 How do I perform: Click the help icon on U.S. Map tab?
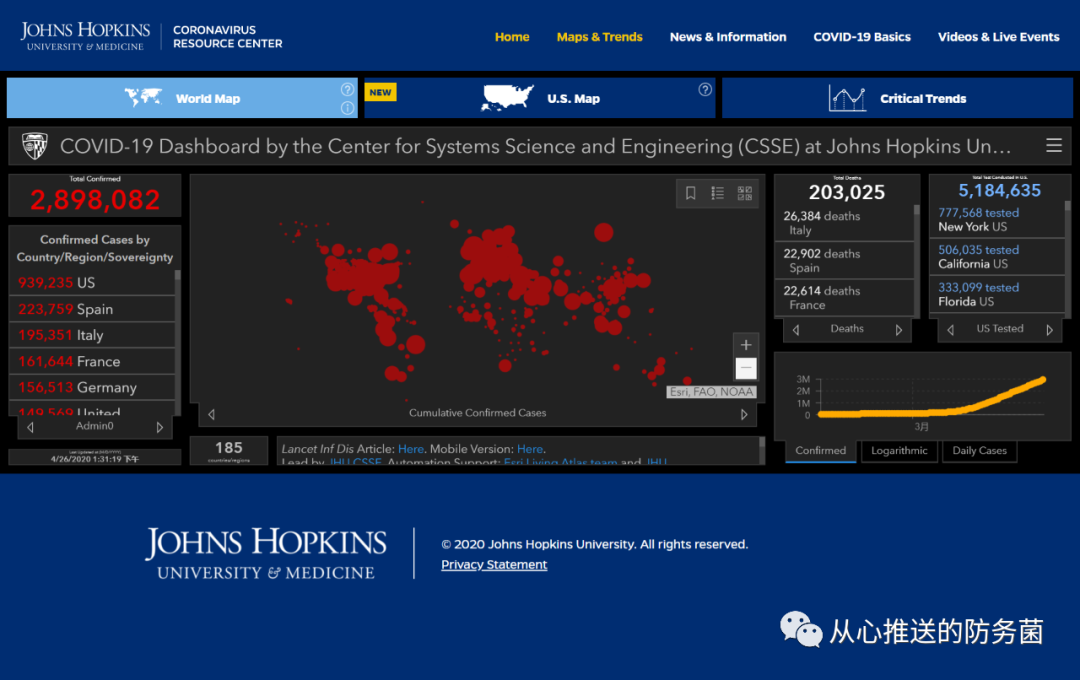point(705,90)
